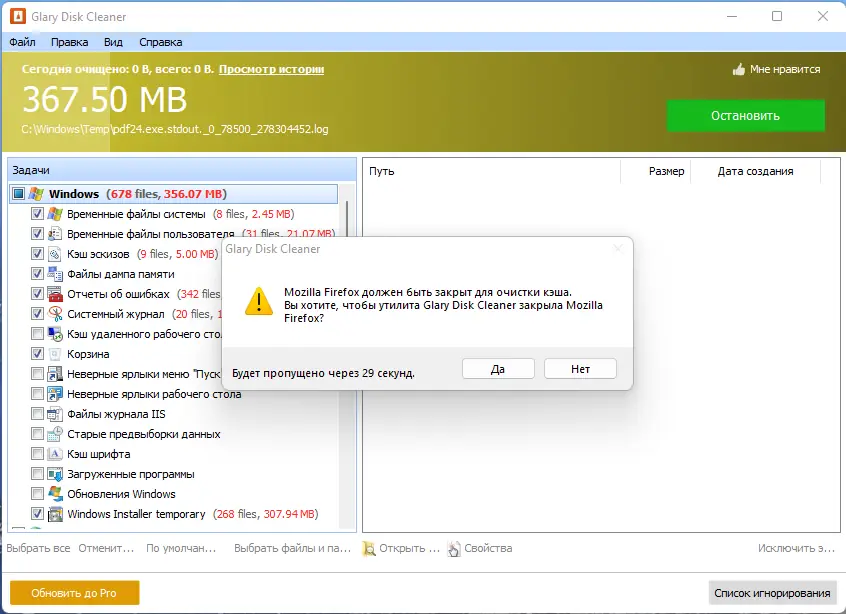
Task: Click the Обновить до Pro button
Action: [x=74, y=593]
